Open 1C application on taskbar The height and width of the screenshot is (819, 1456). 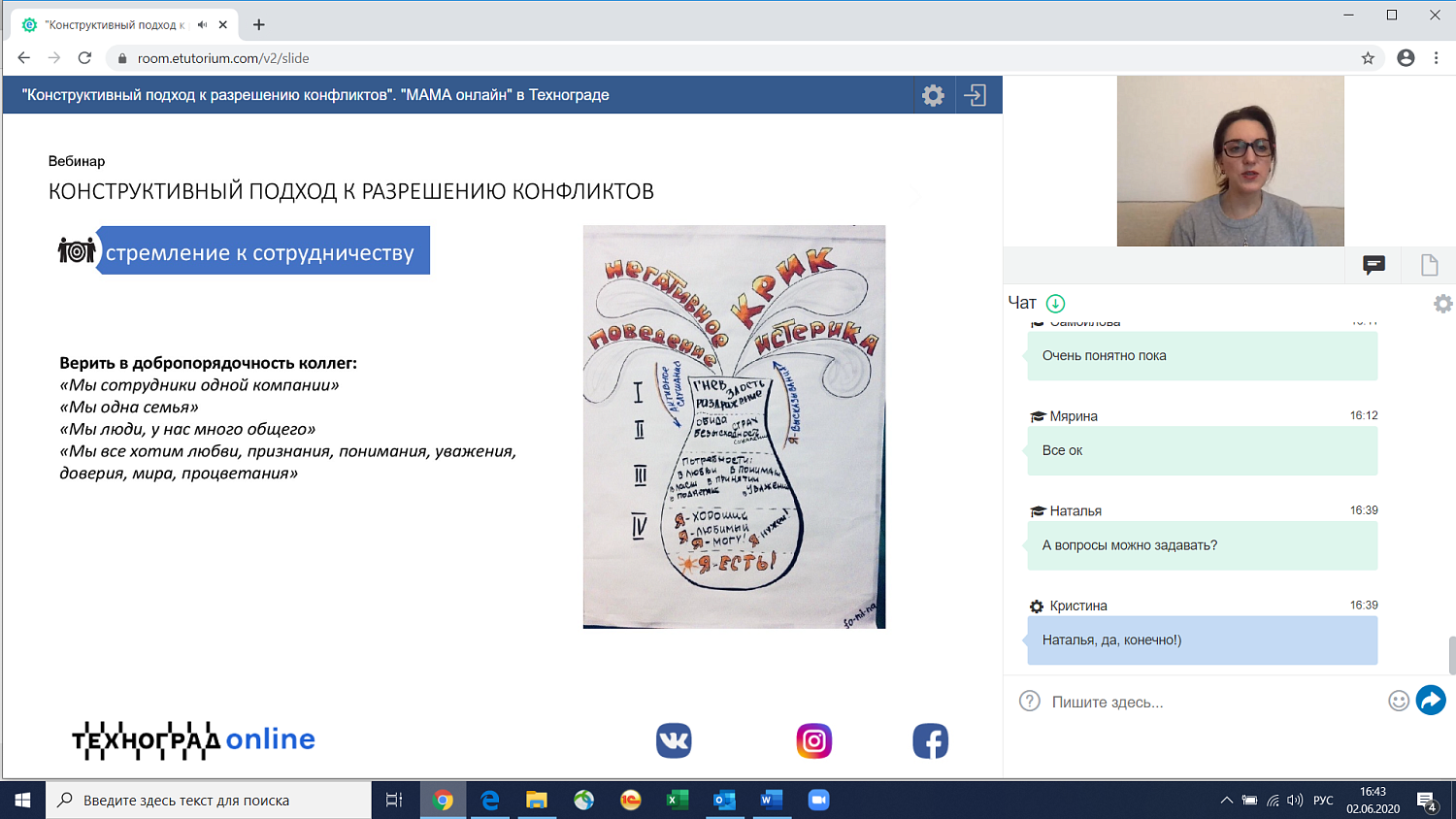click(x=631, y=801)
